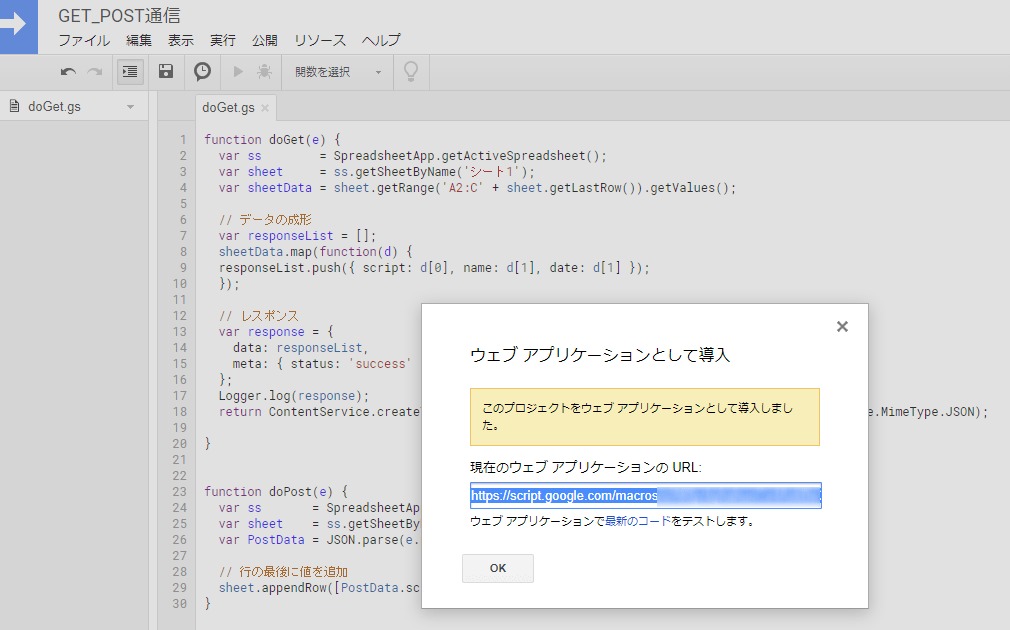Redo the last edit
The image size is (1010, 630).
(95, 72)
